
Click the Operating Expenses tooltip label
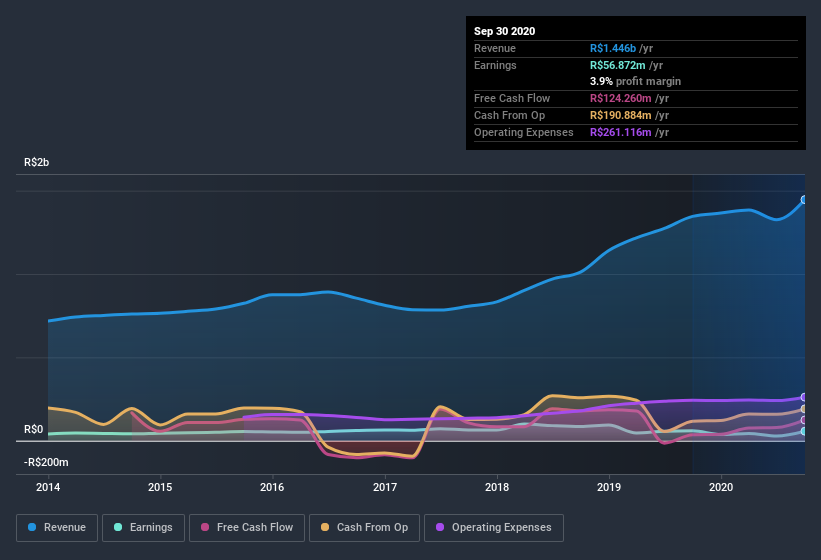(524, 132)
